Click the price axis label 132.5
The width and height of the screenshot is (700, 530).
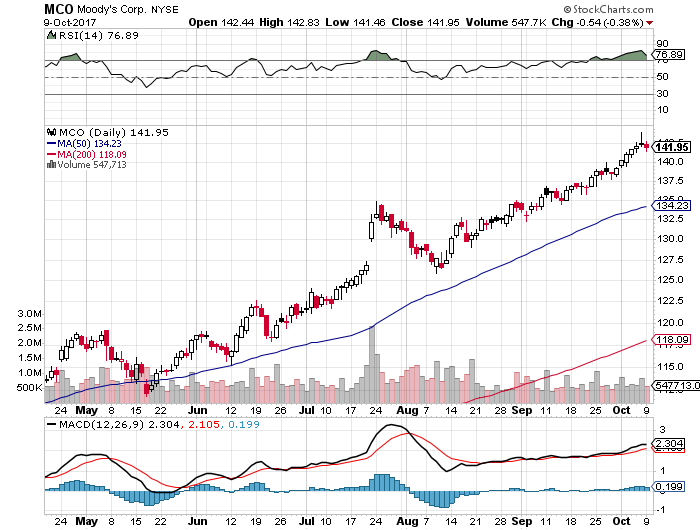point(670,219)
